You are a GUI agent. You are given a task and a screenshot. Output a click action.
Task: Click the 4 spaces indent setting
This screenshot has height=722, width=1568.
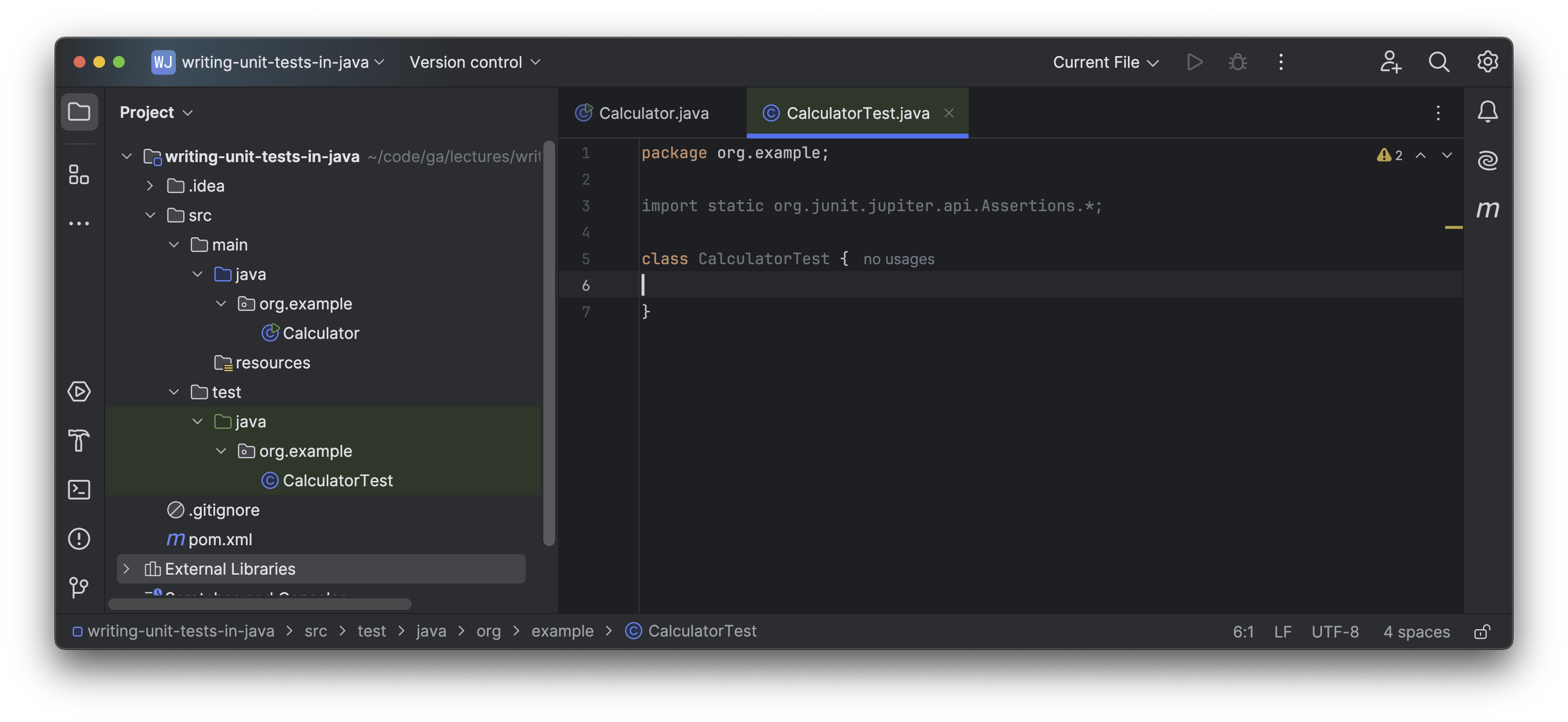pyautogui.click(x=1416, y=631)
